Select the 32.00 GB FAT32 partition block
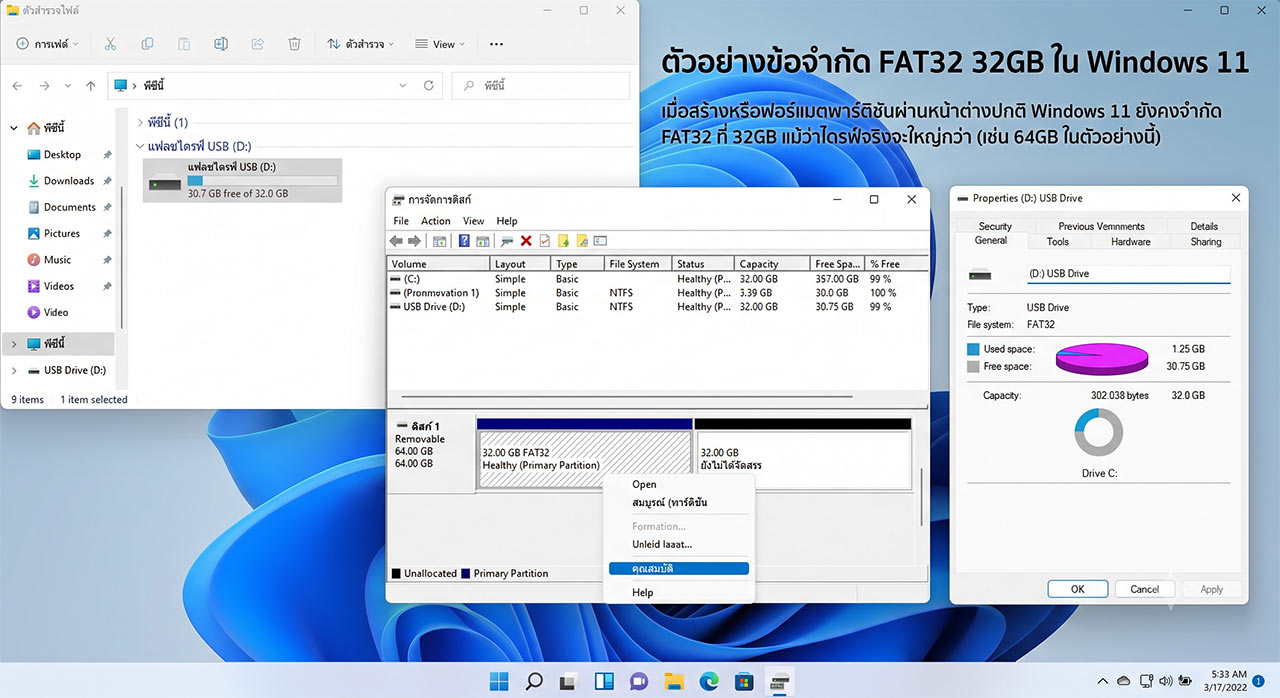The image size is (1280, 698). pyautogui.click(x=585, y=459)
